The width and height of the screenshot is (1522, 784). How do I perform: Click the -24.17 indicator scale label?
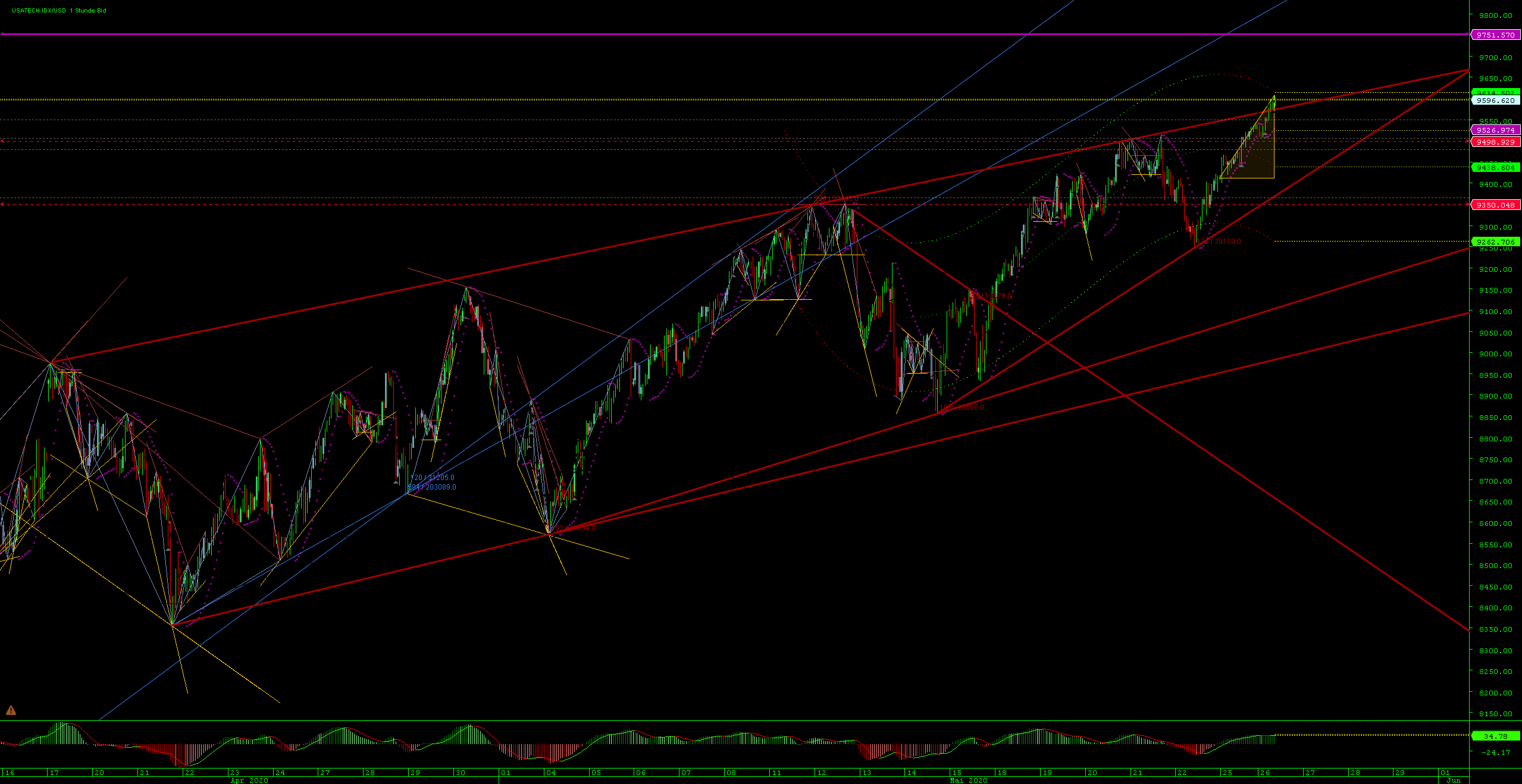(1495, 752)
